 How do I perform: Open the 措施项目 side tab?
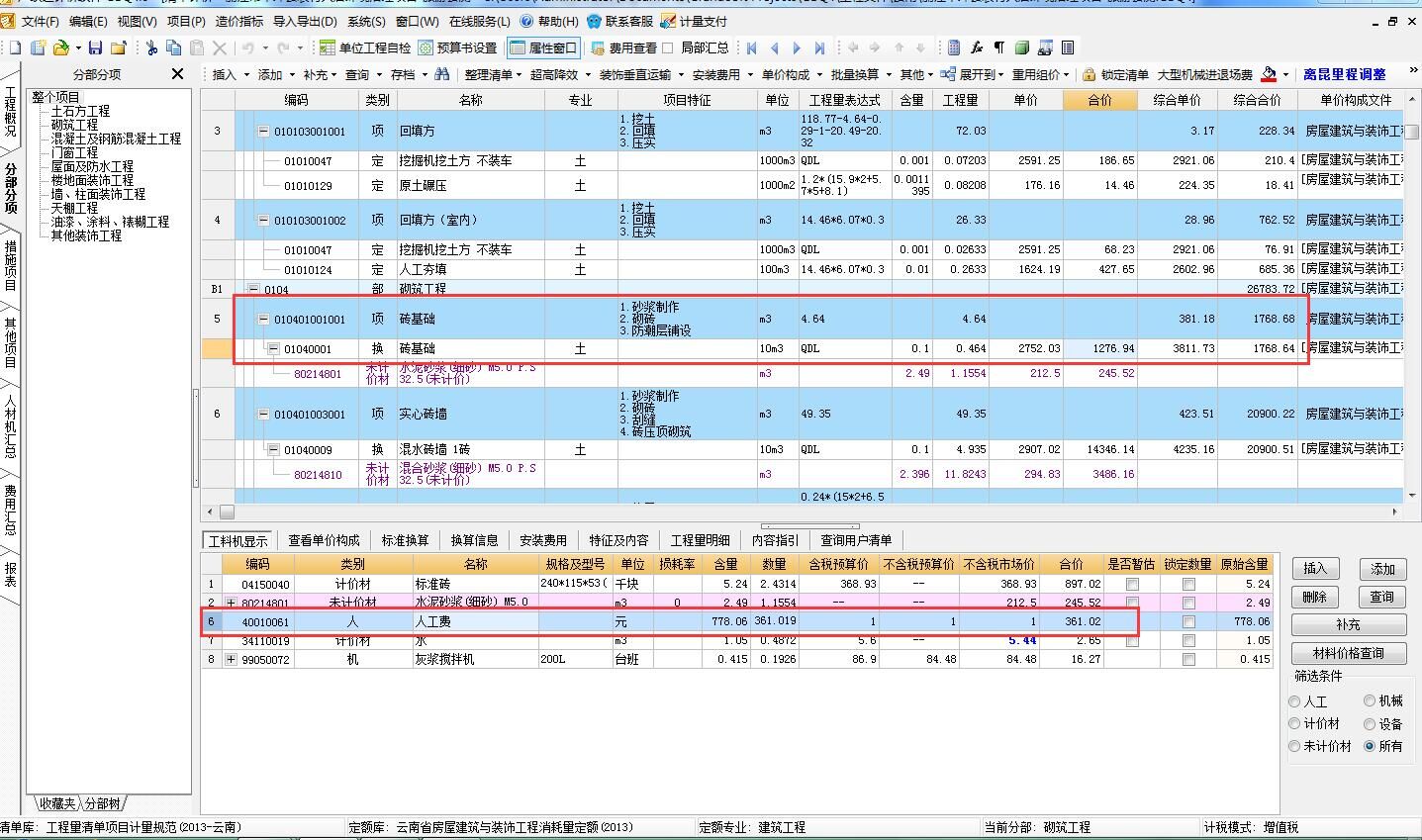click(x=11, y=264)
